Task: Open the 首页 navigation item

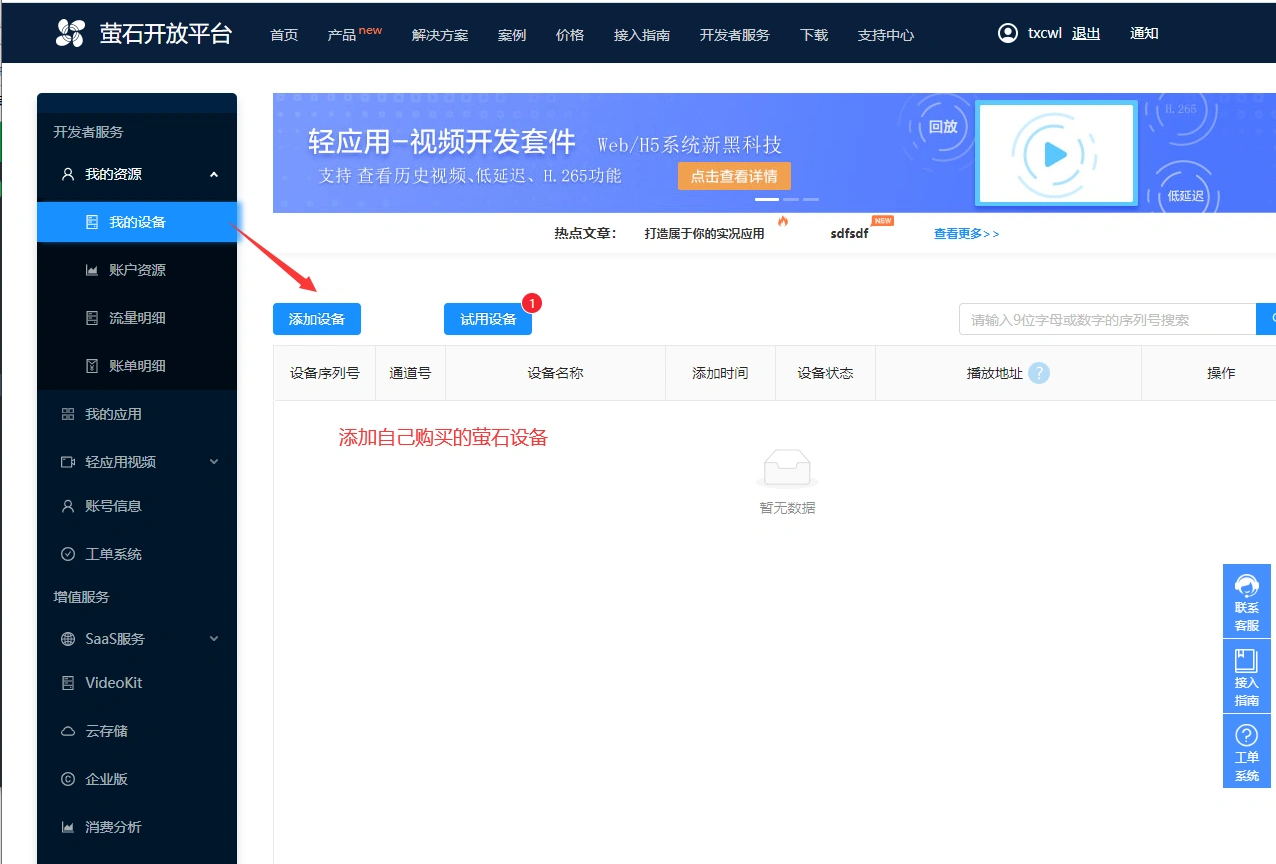Action: 284,34
